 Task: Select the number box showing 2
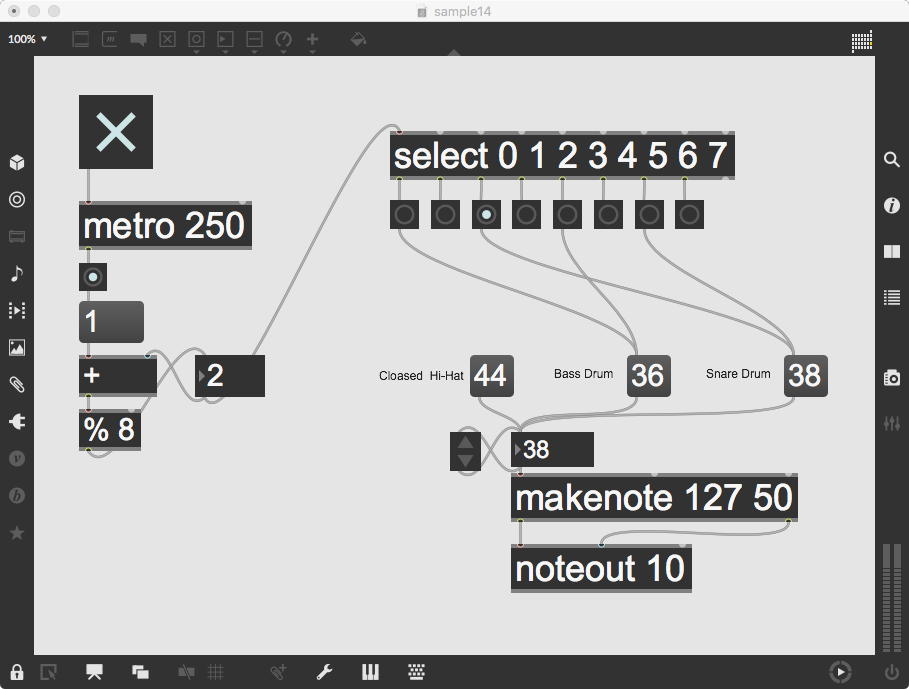click(230, 376)
